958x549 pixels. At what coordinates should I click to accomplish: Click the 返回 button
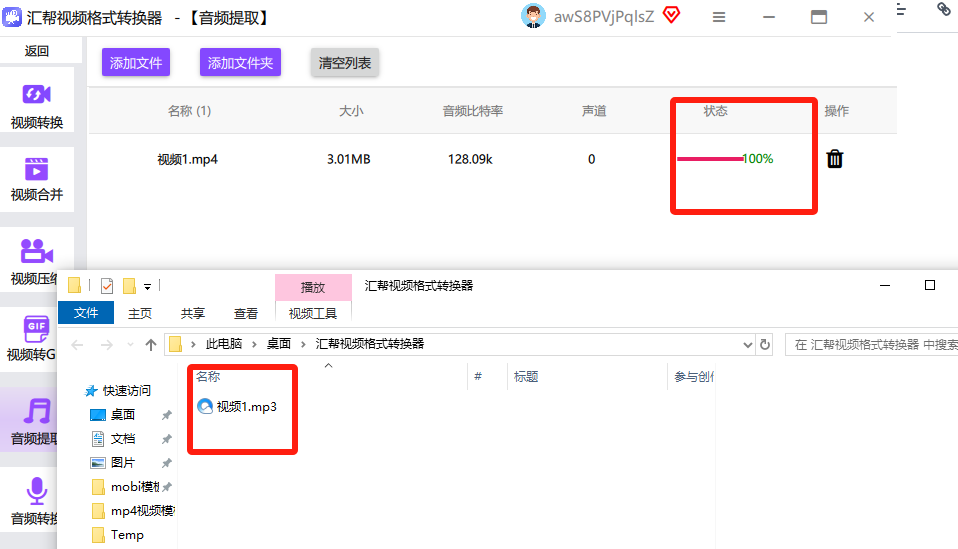tap(37, 51)
